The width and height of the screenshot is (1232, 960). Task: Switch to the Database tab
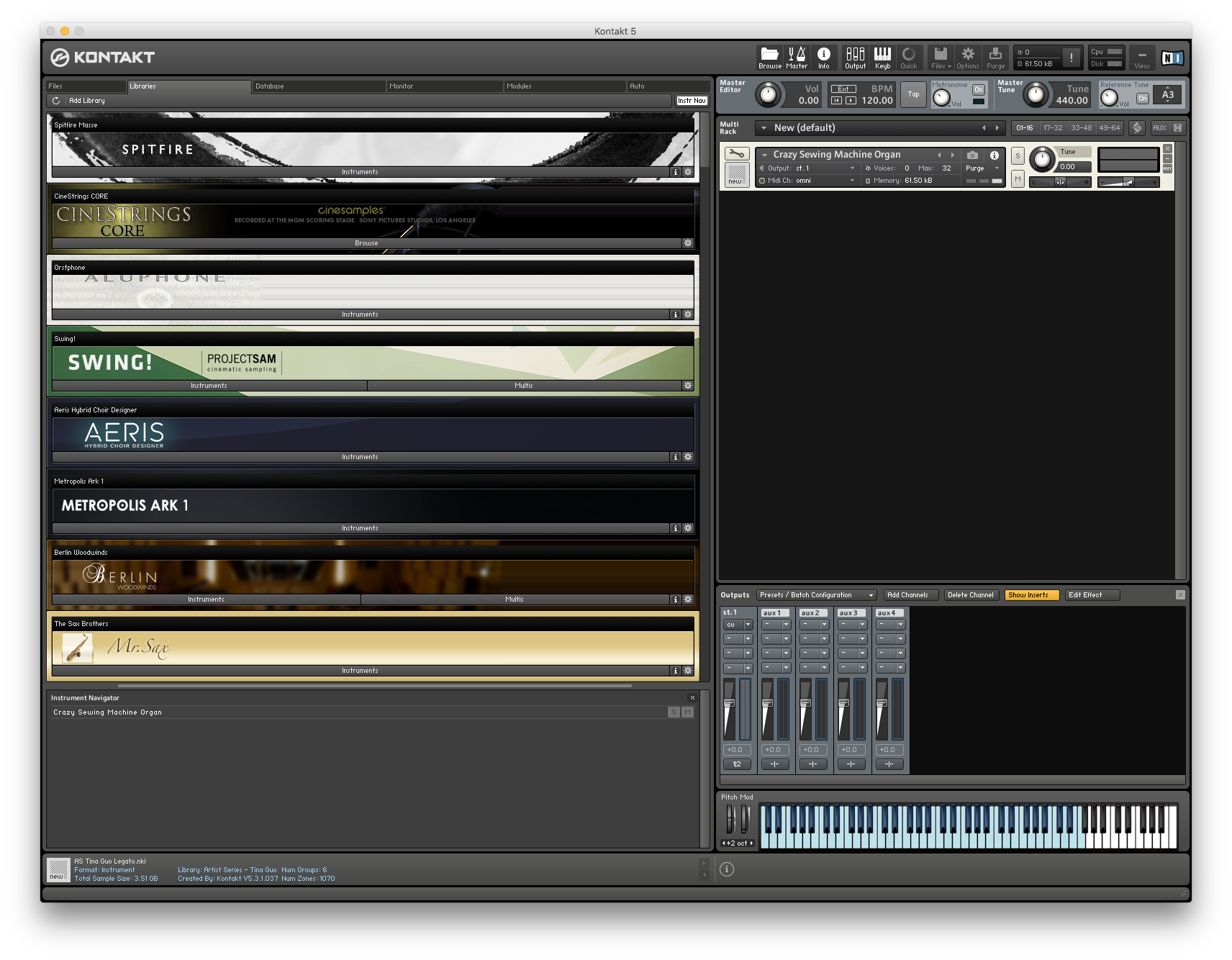coord(319,86)
